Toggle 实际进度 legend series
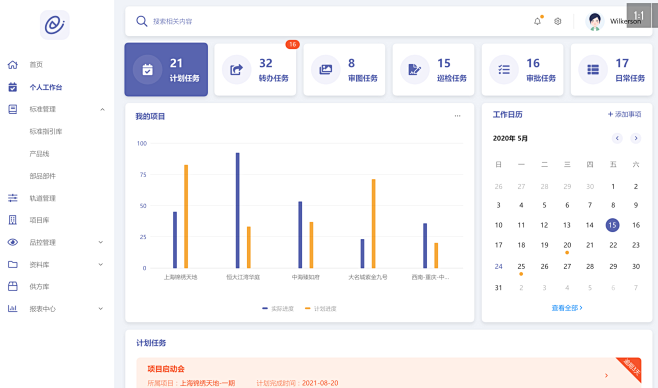 [278, 309]
